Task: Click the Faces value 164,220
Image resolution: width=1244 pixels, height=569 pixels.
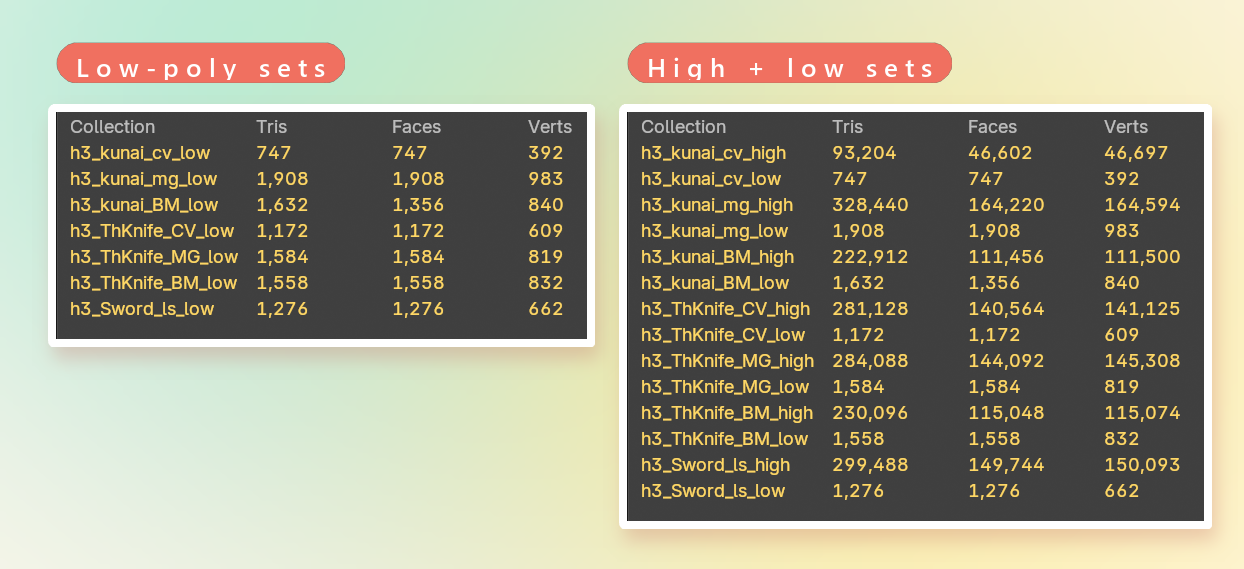Action: [x=1006, y=205]
